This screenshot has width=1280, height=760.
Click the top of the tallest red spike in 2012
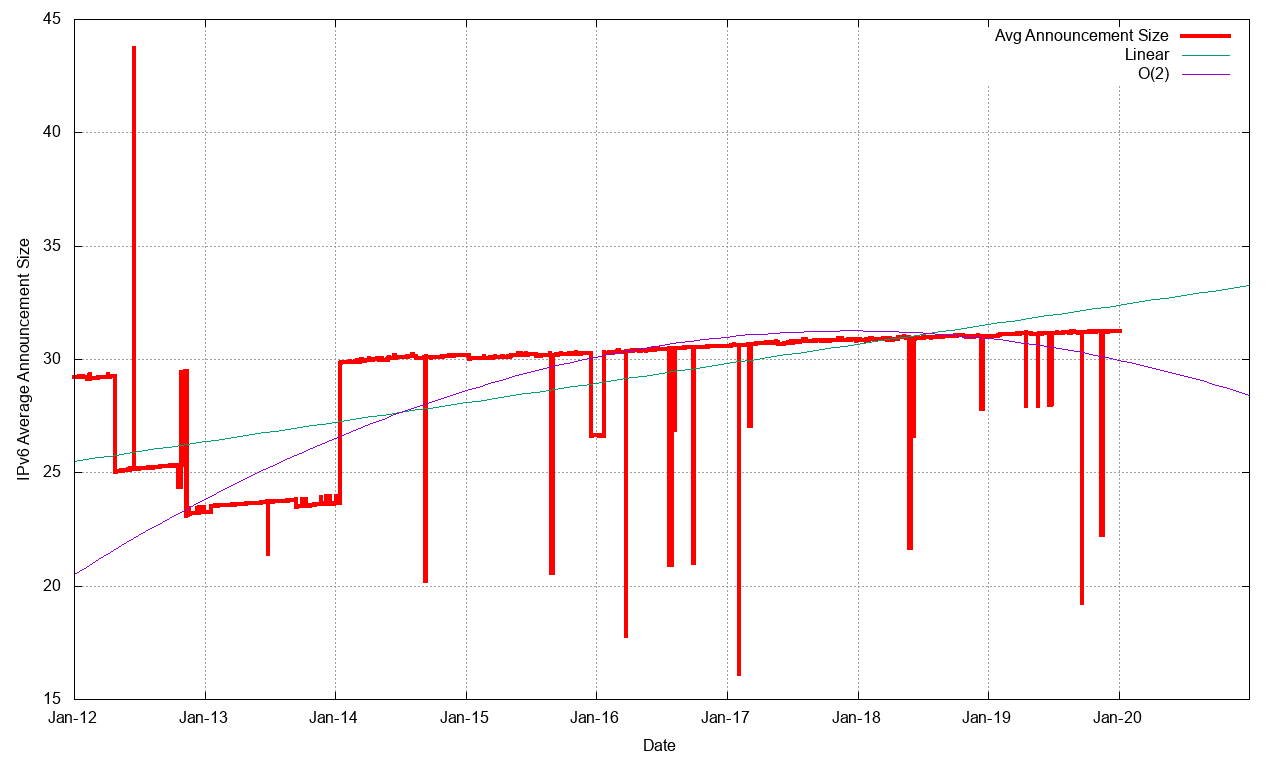(134, 47)
